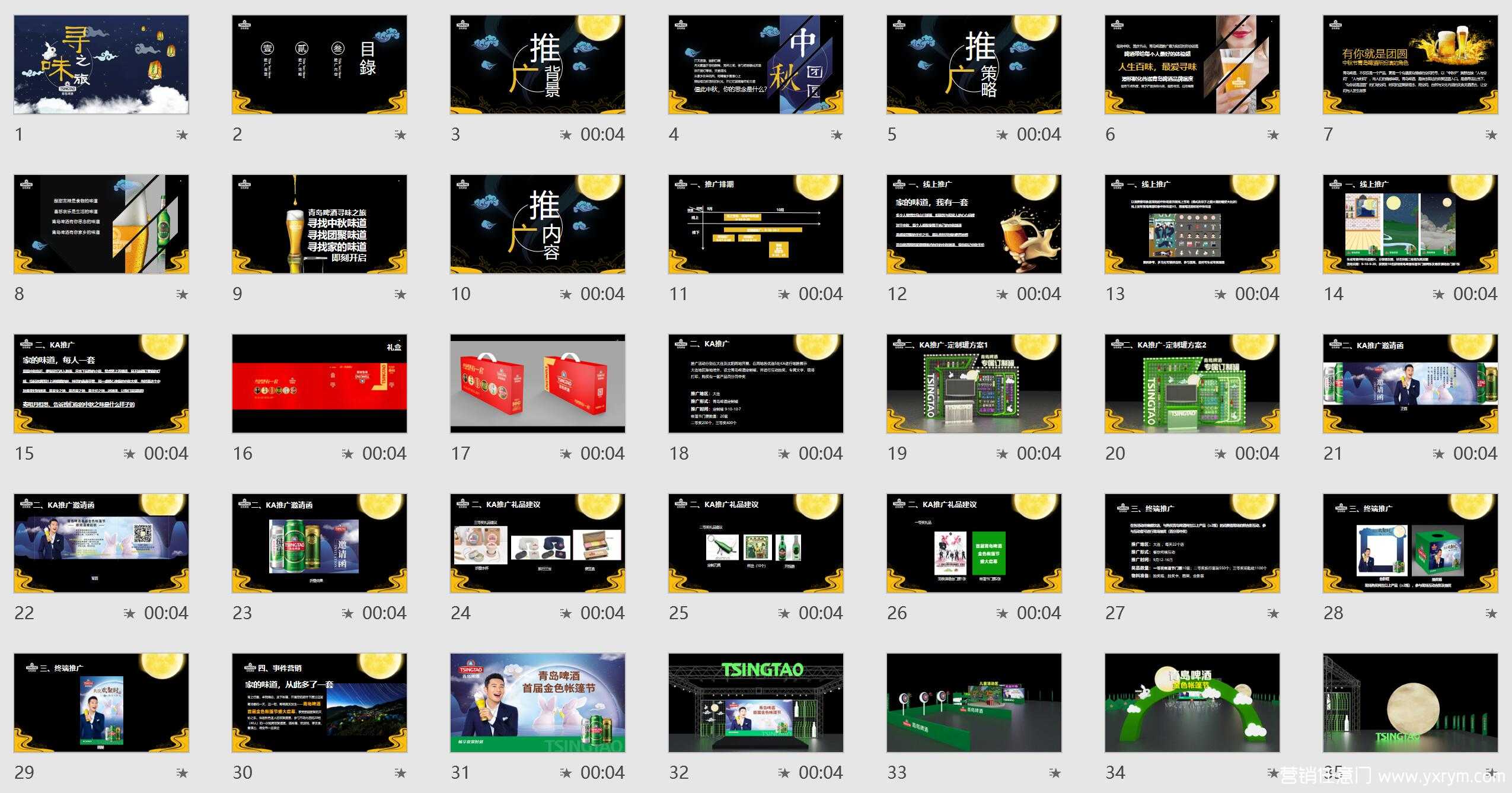Select slide 7 有你就是团圆 thumbnail
Viewport: 1512px width, 793px height.
pos(1411,65)
